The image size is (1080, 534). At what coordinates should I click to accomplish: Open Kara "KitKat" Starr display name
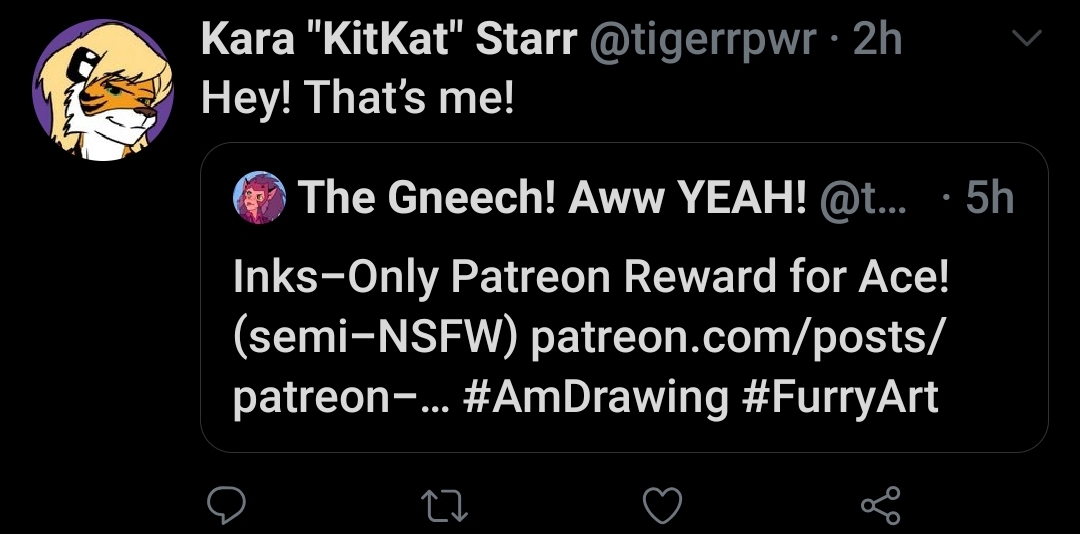click(x=388, y=41)
